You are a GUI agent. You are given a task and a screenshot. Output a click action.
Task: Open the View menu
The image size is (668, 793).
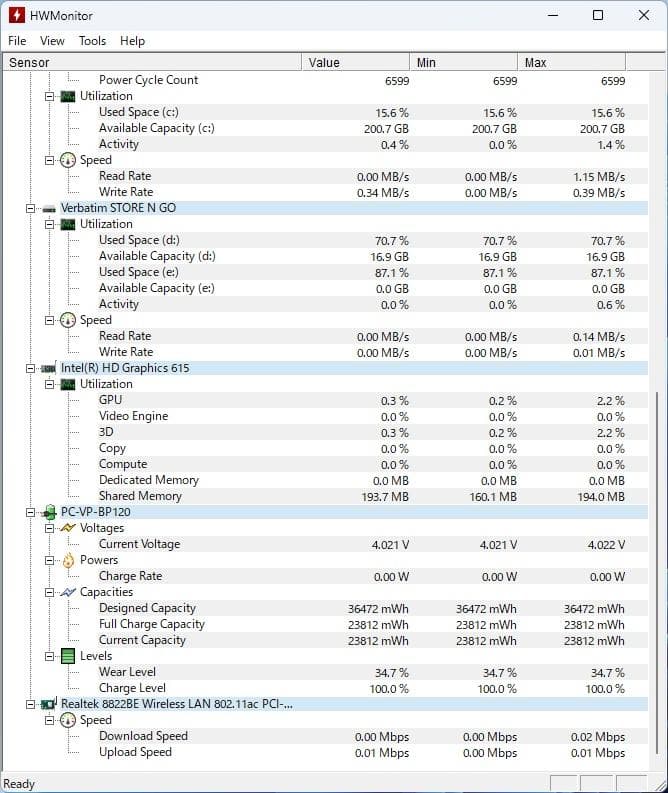click(52, 41)
